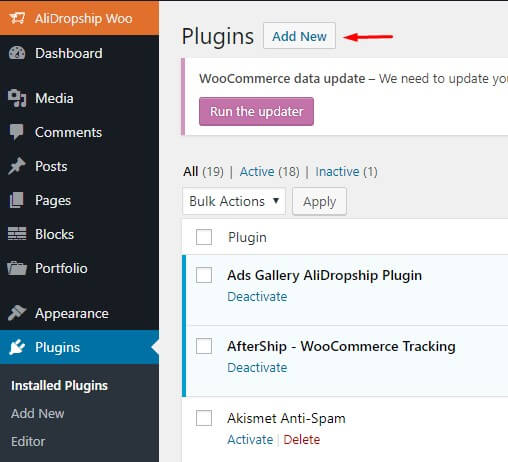Tick the AfterShip WooCommerce Tracking checkbox
The height and width of the screenshot is (462, 508).
pos(204,346)
